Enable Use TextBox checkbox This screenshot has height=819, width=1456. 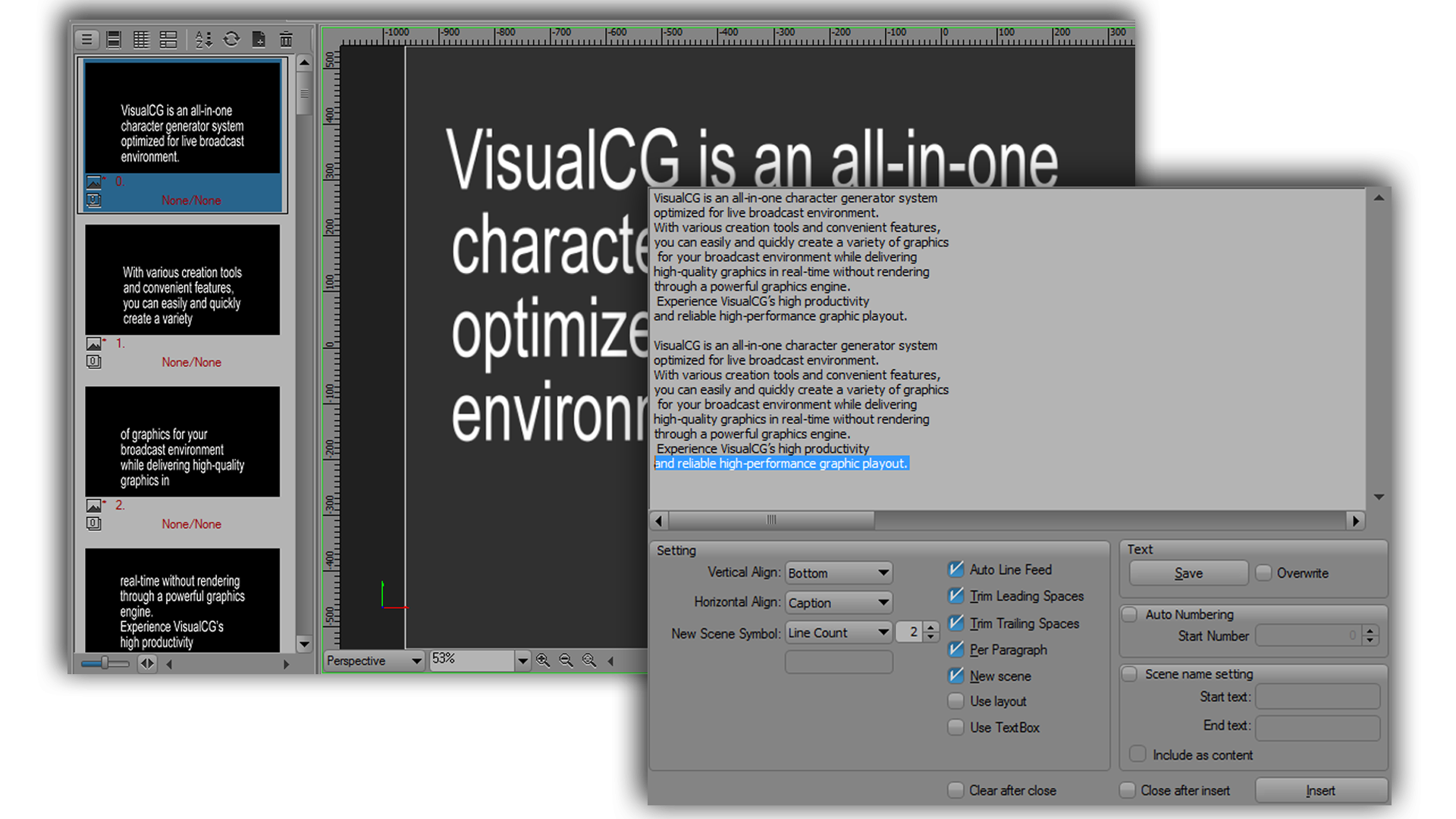pos(955,727)
